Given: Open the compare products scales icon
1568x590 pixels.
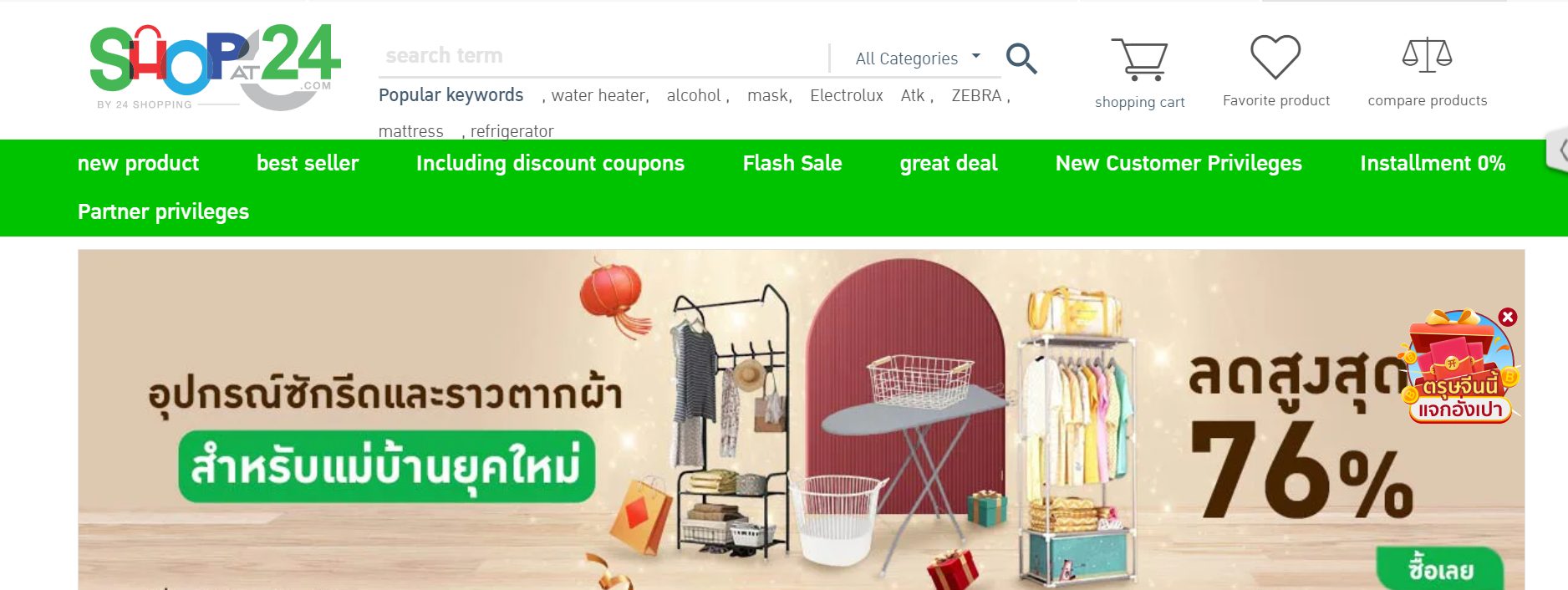Looking at the screenshot, I should point(1427,55).
